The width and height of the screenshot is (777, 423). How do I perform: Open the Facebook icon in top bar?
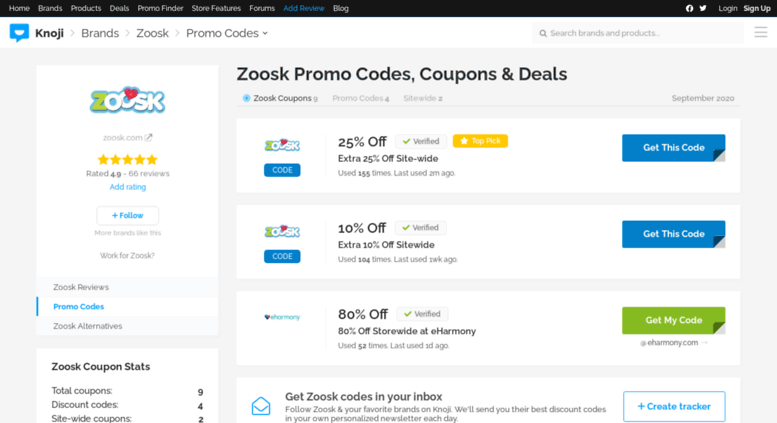pos(689,8)
